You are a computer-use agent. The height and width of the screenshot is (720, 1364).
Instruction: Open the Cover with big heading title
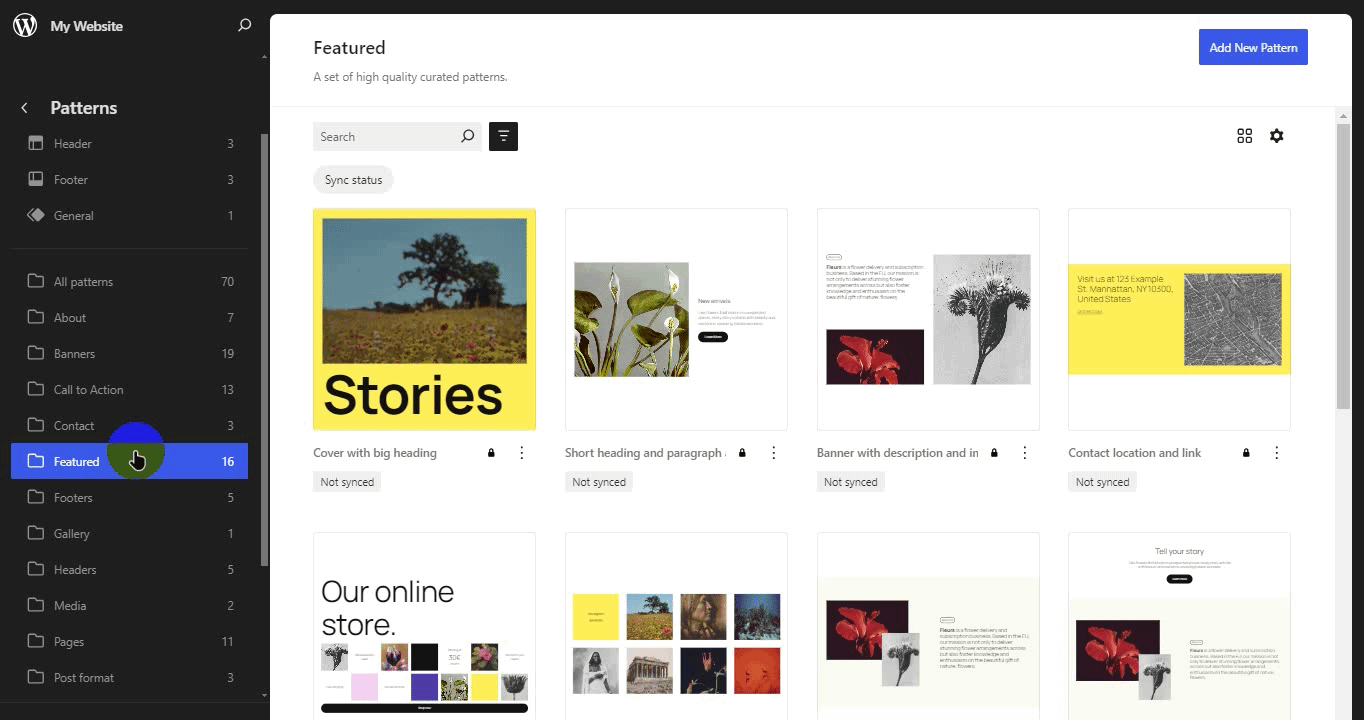pyautogui.click(x=375, y=453)
